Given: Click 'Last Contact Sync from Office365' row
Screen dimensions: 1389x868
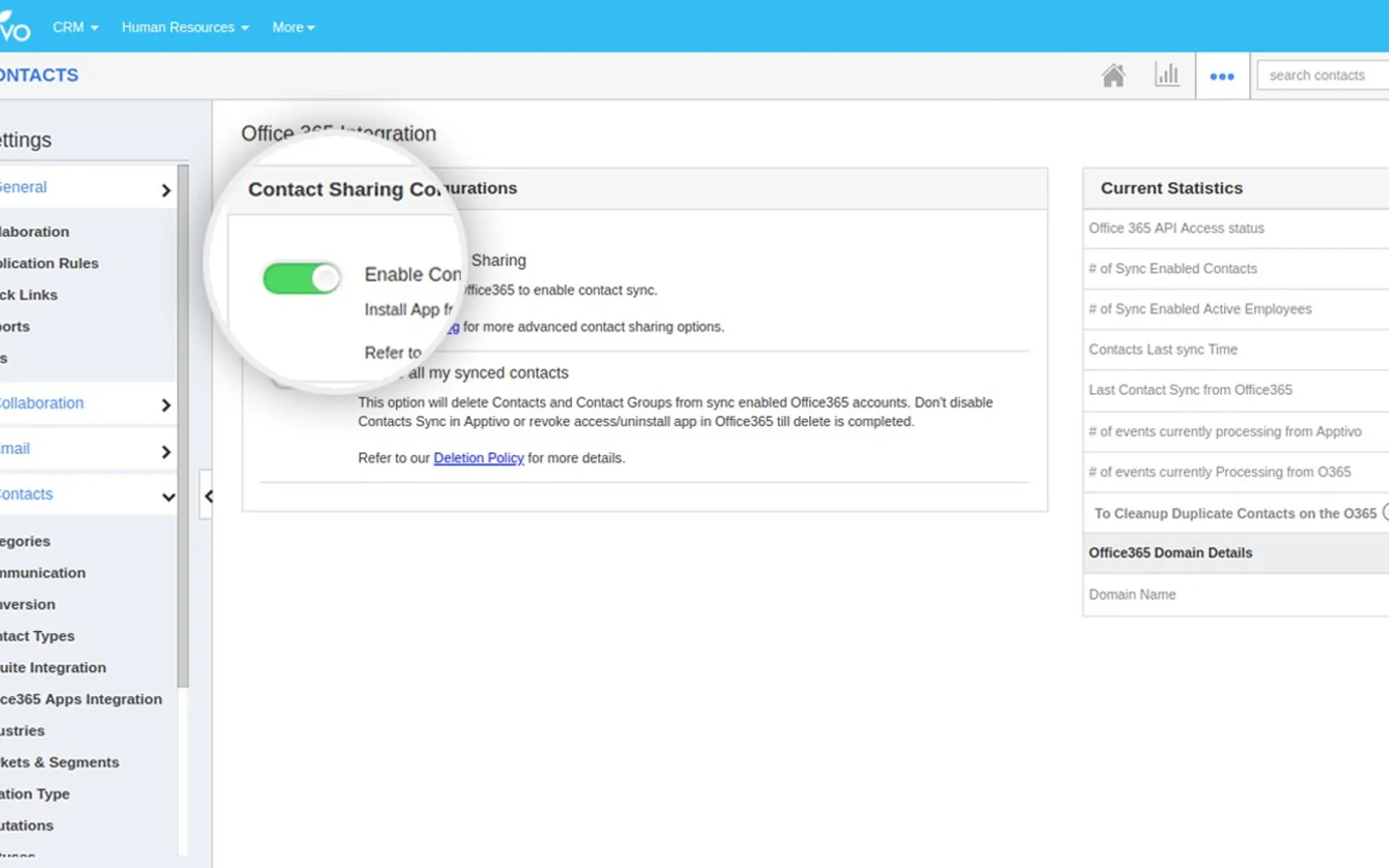Looking at the screenshot, I should [1236, 390].
